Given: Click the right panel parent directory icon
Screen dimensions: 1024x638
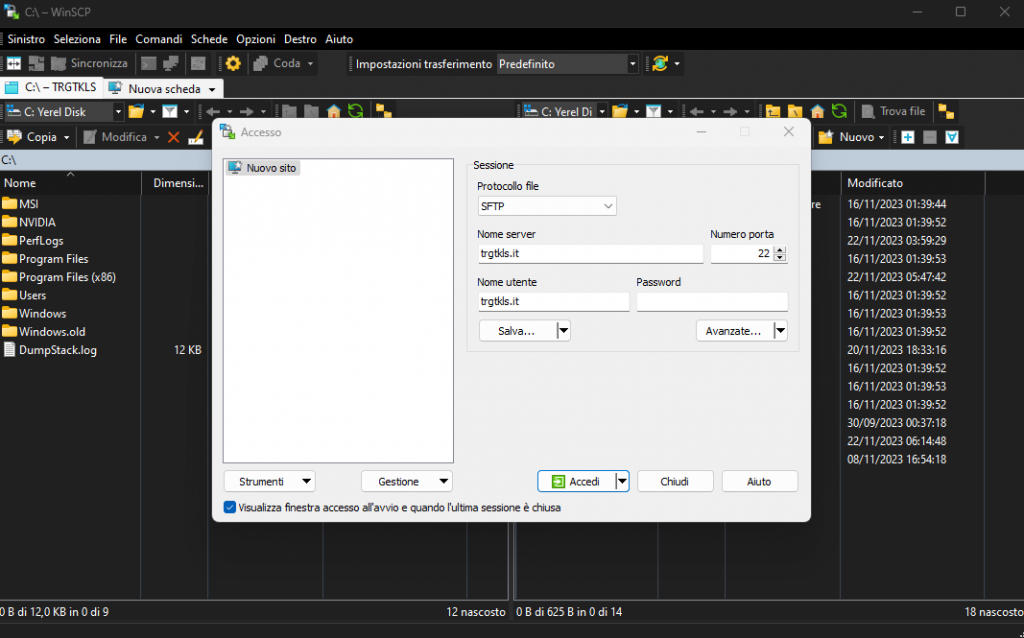Looking at the screenshot, I should 773,112.
